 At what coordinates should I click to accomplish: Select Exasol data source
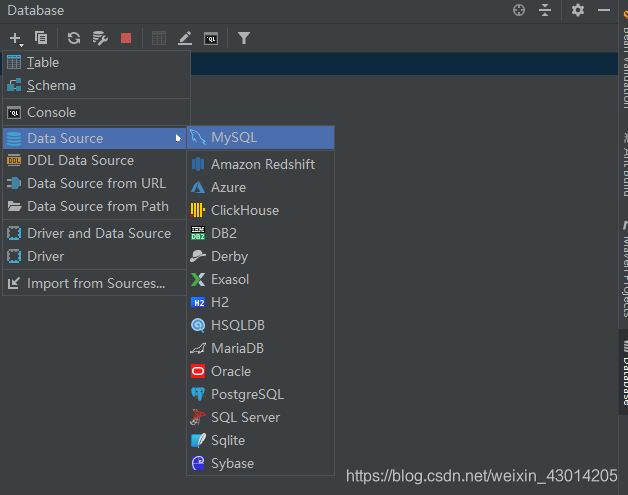(x=260, y=280)
